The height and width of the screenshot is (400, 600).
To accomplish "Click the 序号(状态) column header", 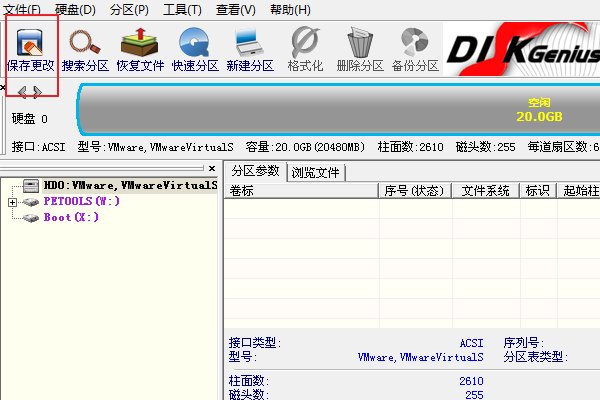I will click(415, 191).
